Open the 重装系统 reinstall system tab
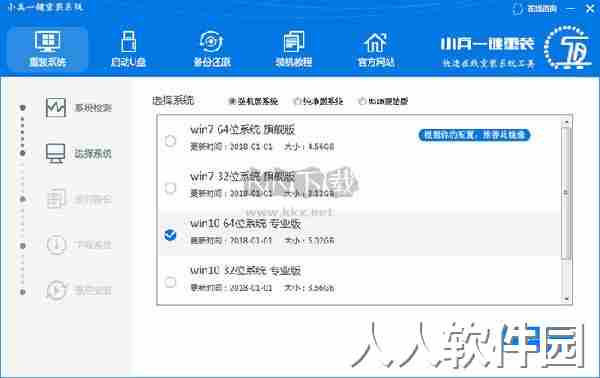 pos(47,49)
